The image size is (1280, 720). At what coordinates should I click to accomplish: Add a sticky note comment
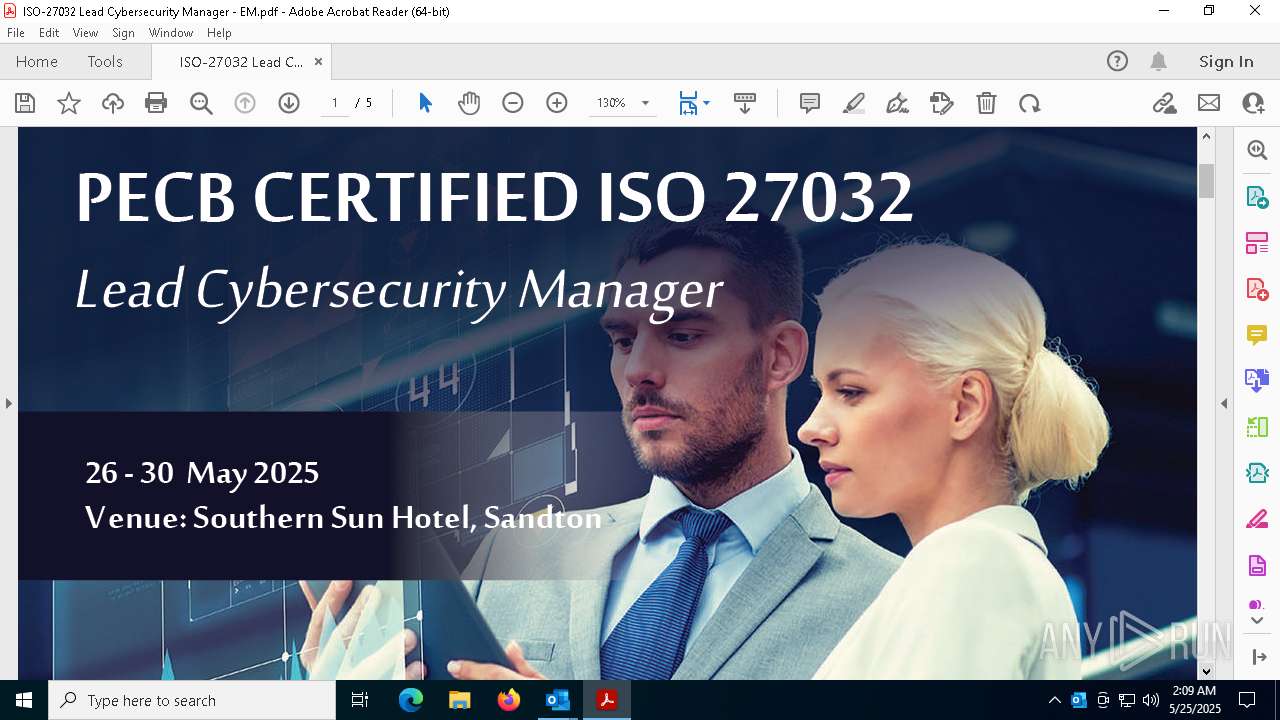(810, 103)
